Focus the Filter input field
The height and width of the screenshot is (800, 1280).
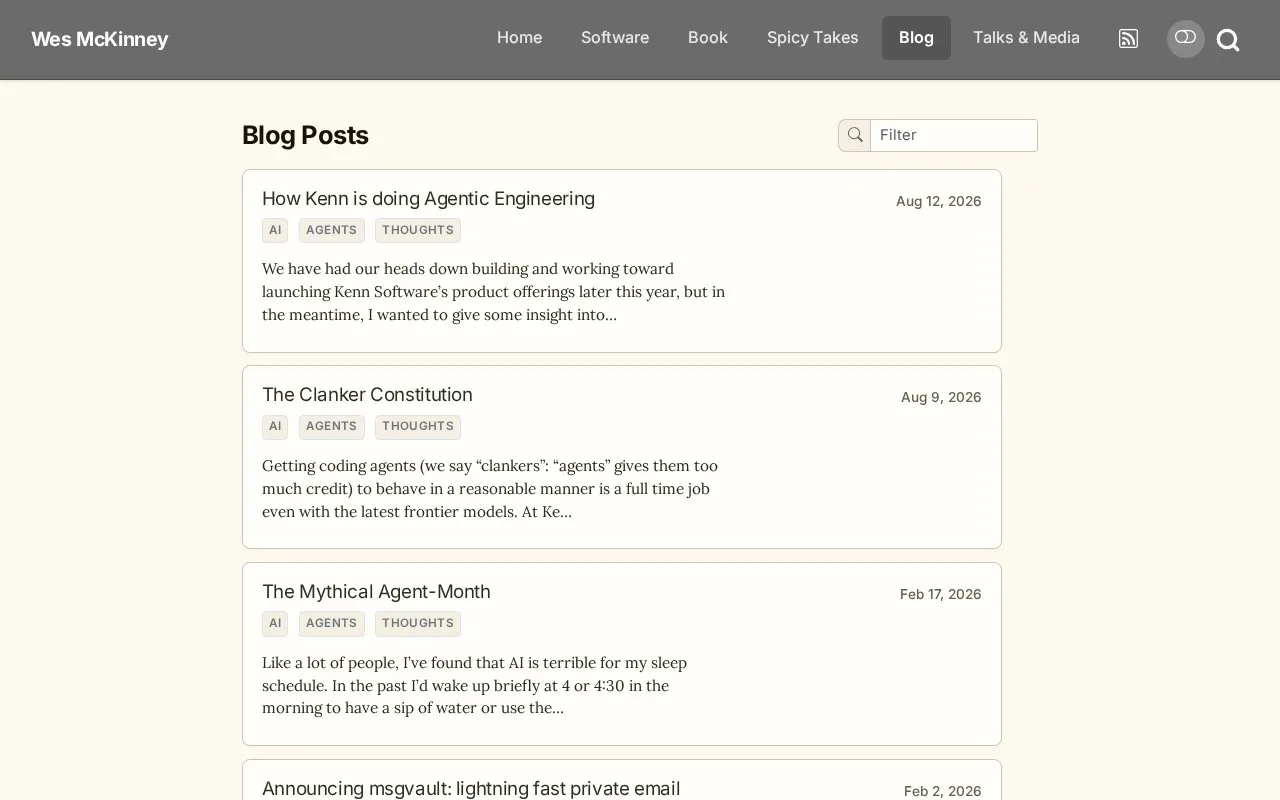click(x=954, y=135)
